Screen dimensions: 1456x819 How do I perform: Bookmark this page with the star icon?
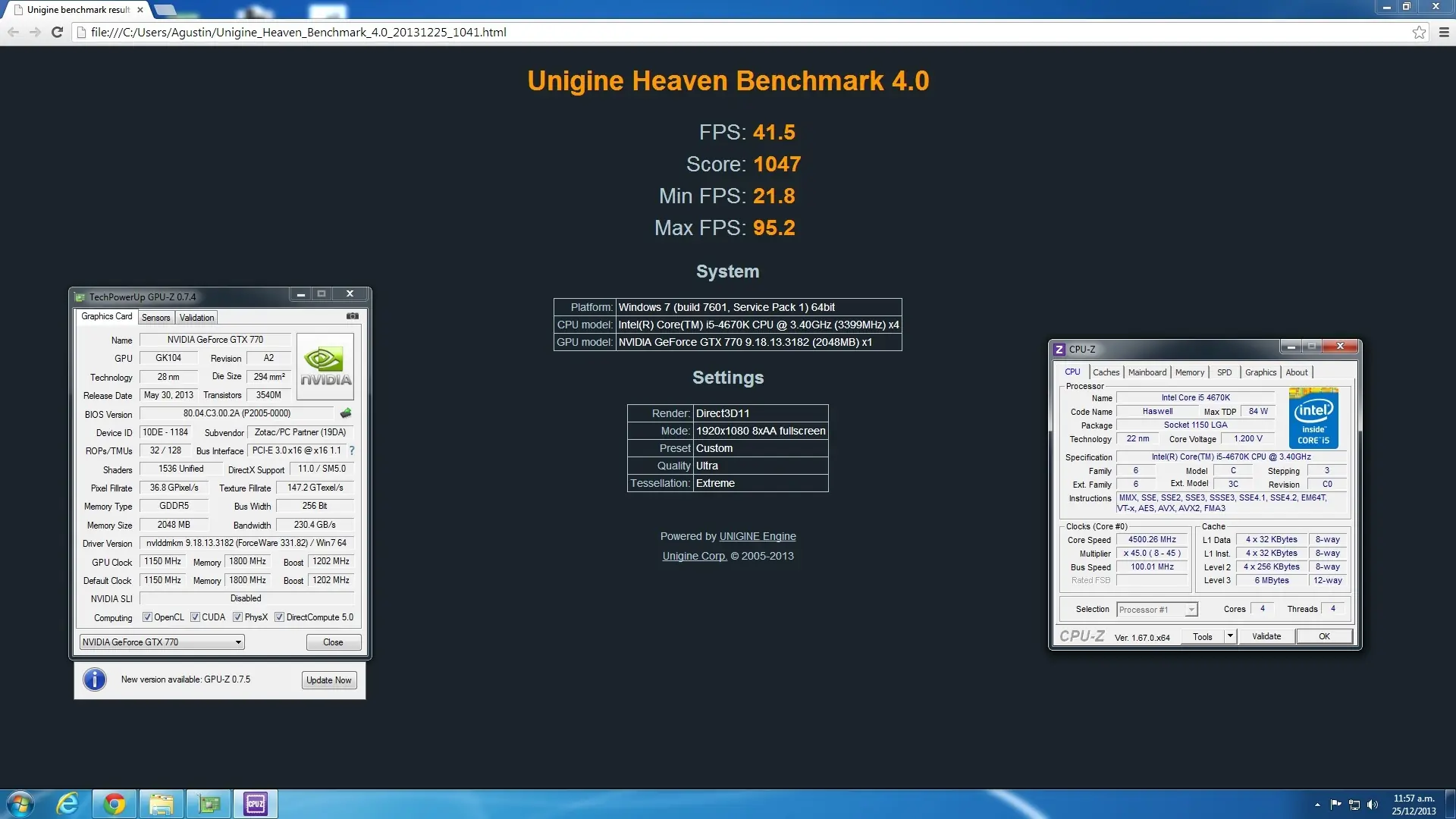tap(1419, 32)
